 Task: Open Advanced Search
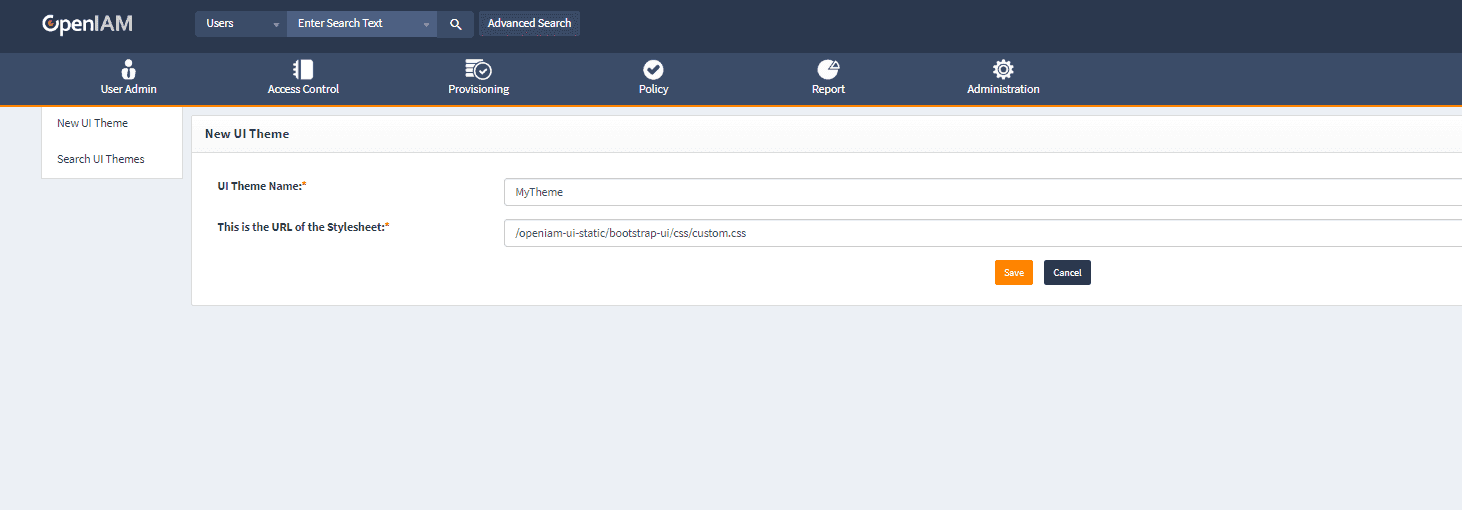coord(529,24)
